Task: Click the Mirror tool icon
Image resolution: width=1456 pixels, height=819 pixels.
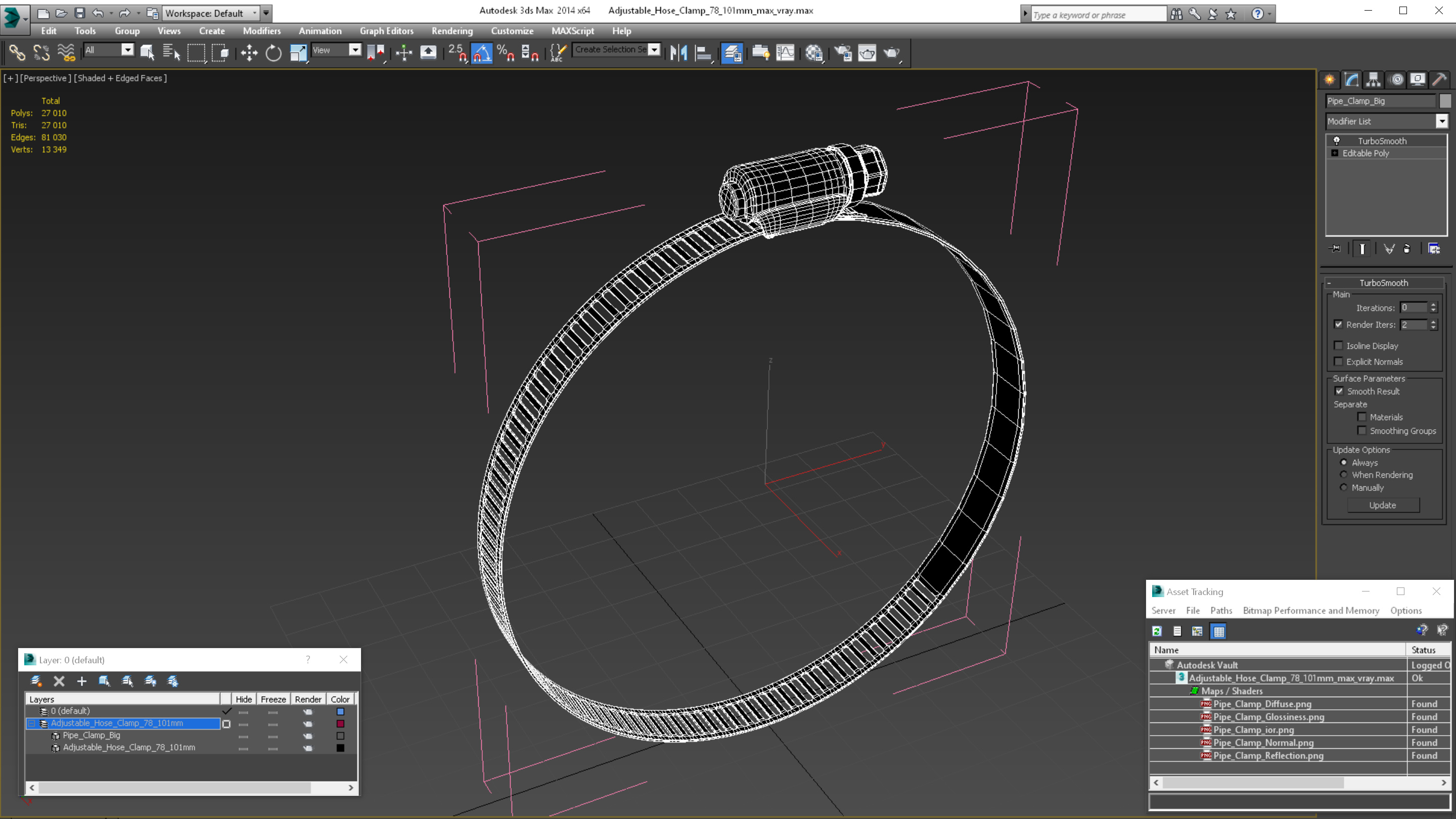Action: coord(678,53)
